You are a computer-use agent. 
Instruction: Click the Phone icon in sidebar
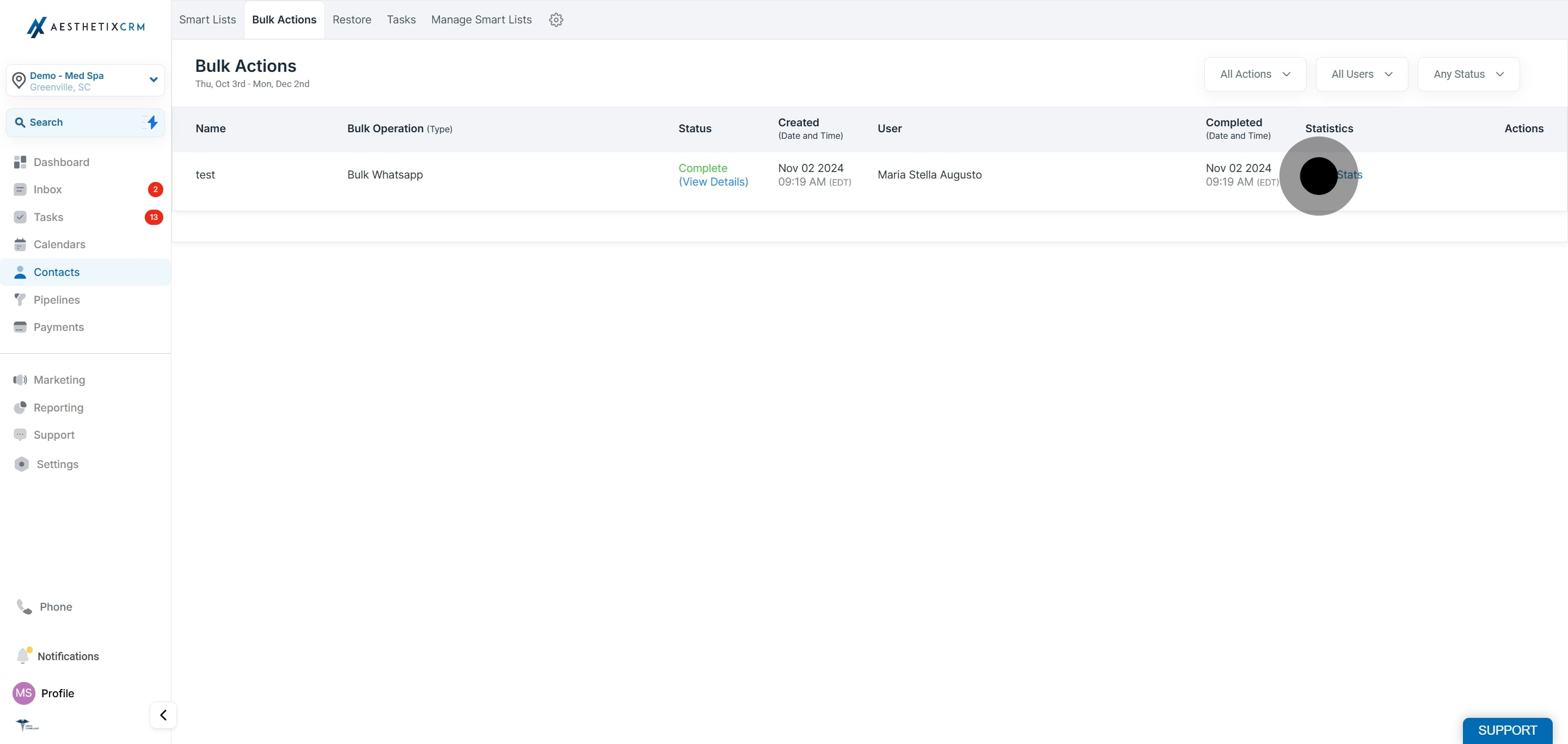(24, 606)
